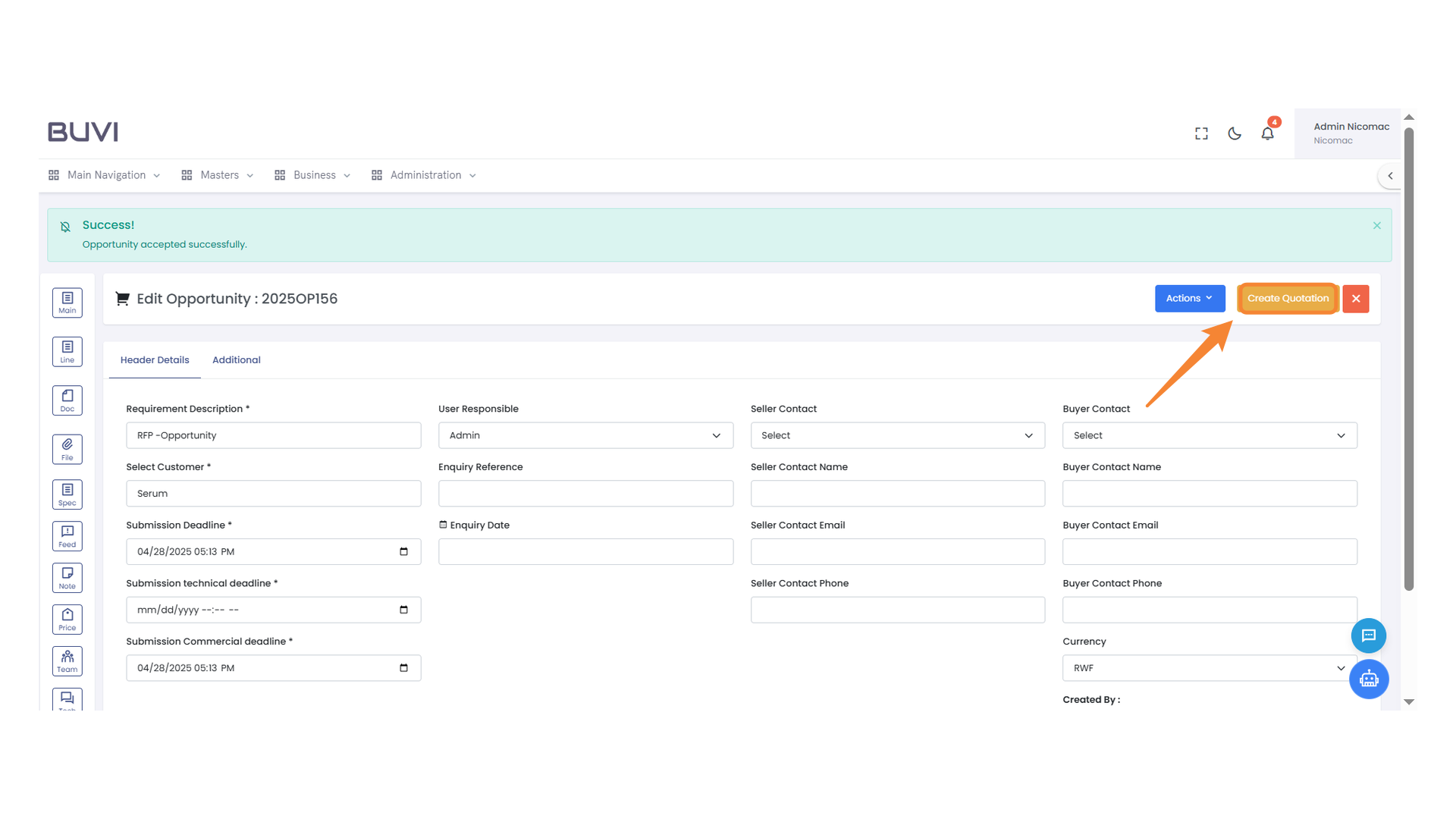Collapse the side panel arrow
The height and width of the screenshot is (819, 1456).
pos(1390,176)
